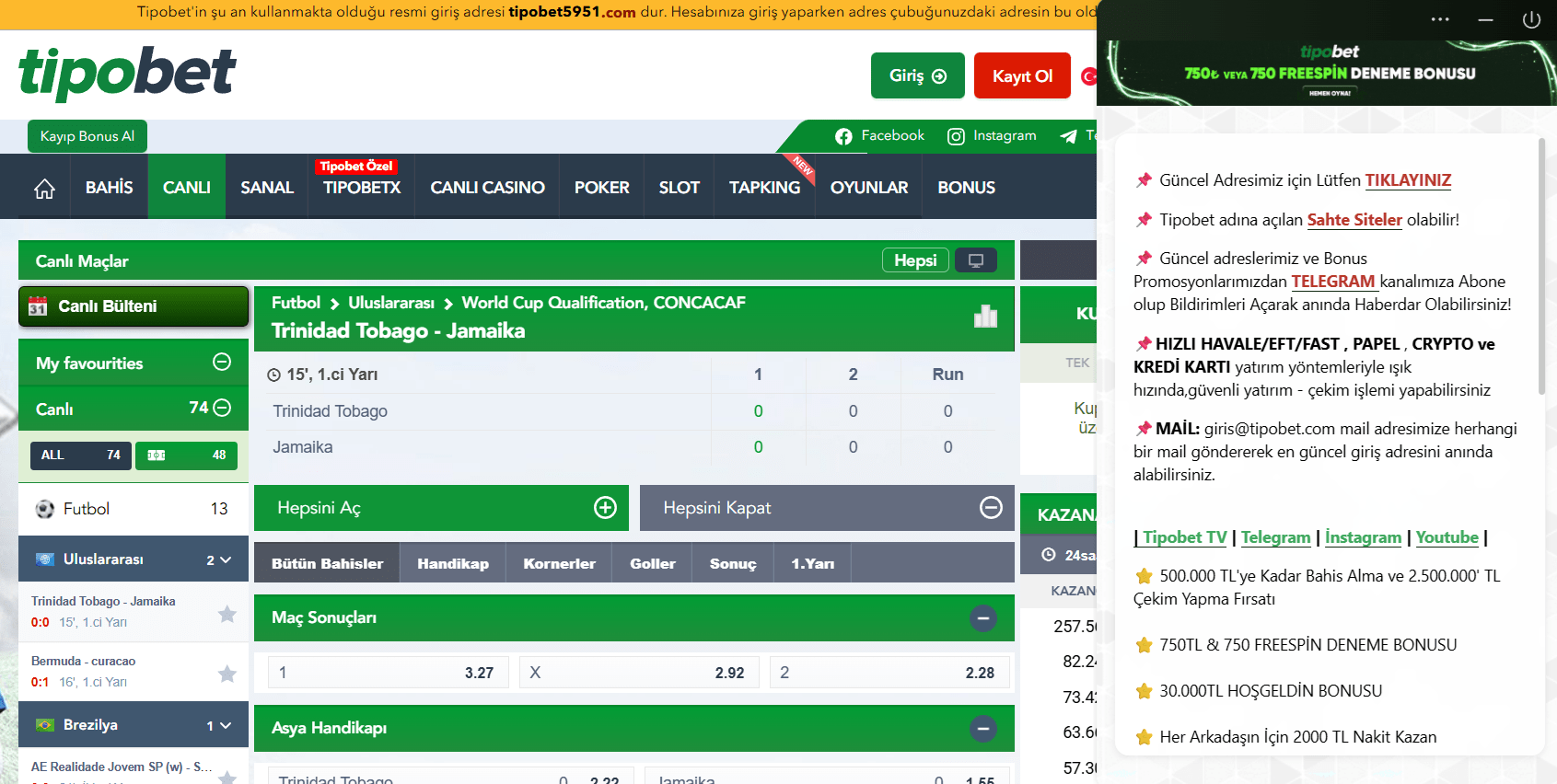
Task: Open CANLI CASINO from main menu
Action: point(487,188)
